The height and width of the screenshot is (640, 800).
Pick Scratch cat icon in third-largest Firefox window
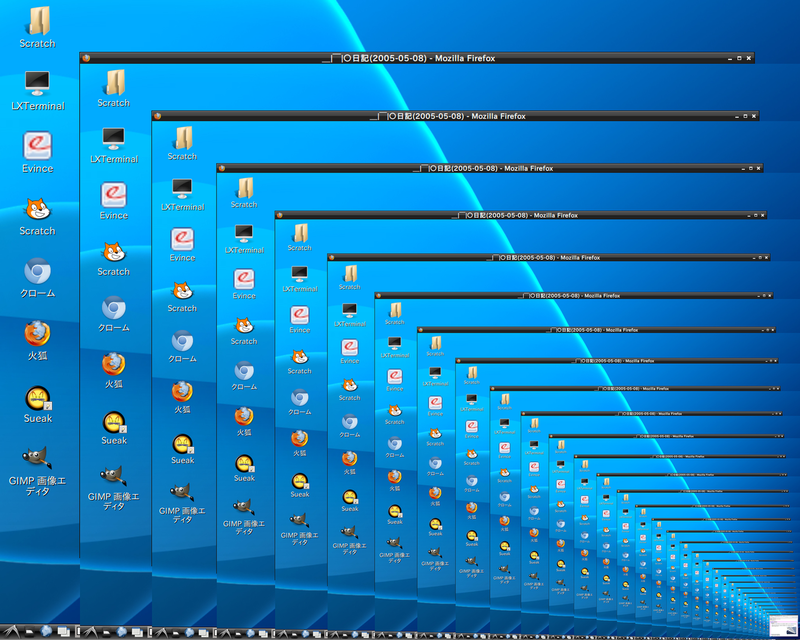[244, 325]
